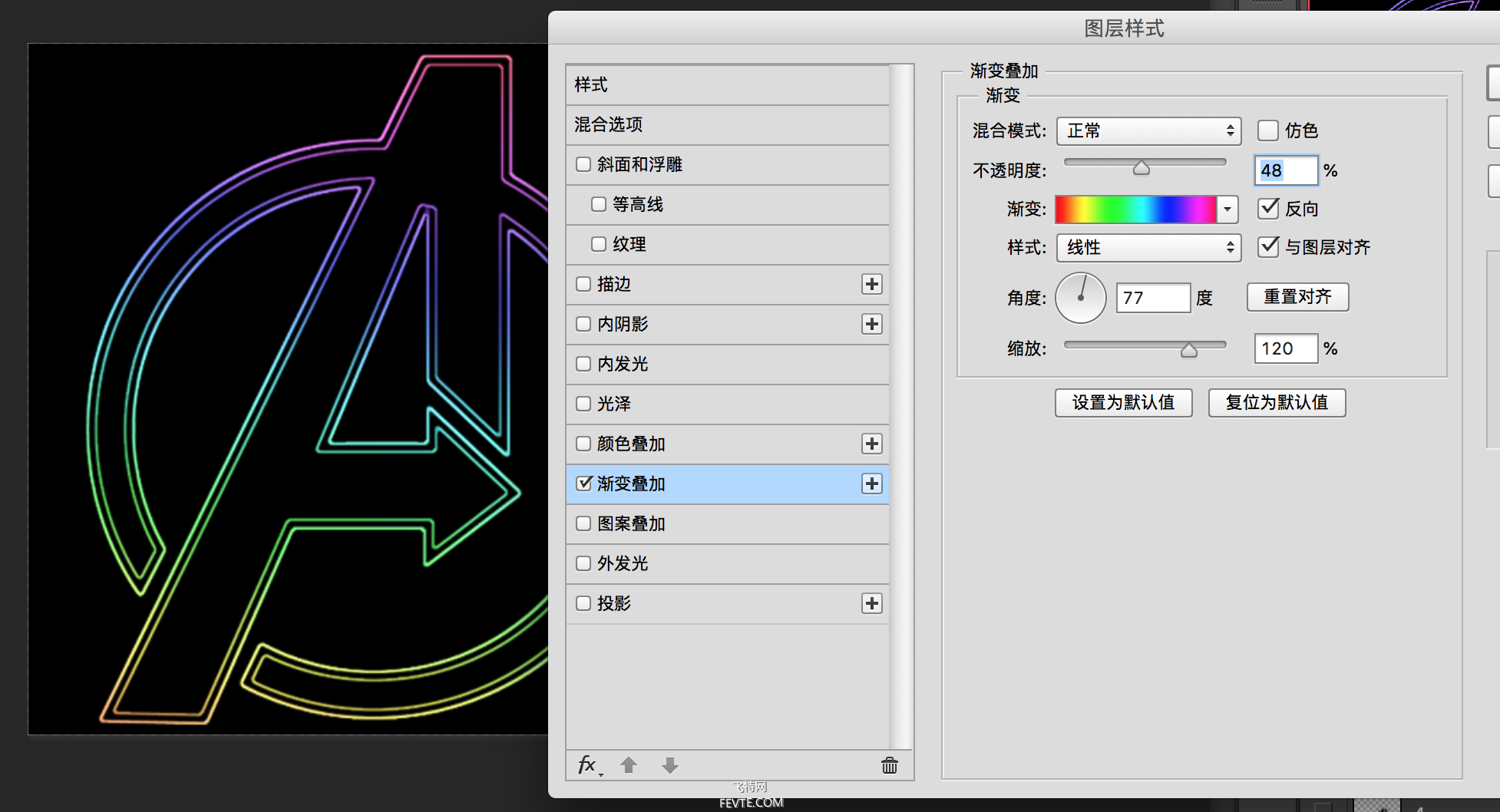1500x812 pixels.
Task: Select 图案叠加 row label
Action: [631, 523]
